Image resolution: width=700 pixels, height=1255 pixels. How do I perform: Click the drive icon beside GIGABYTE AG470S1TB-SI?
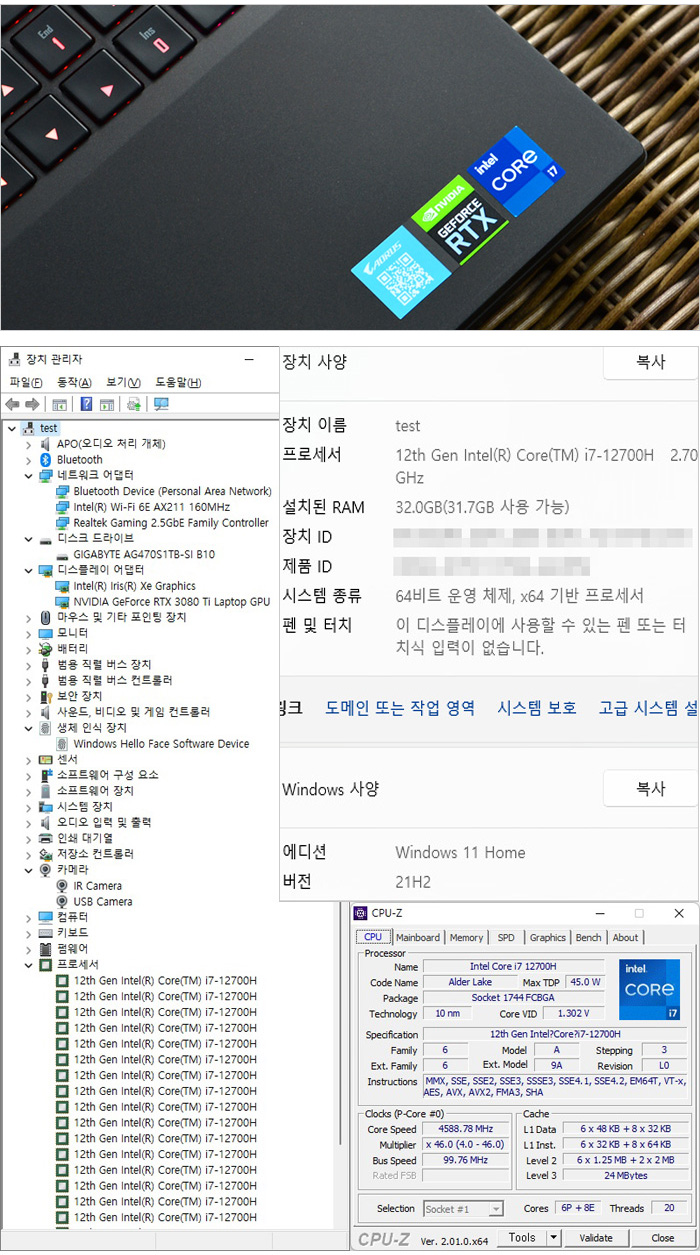coord(62,554)
